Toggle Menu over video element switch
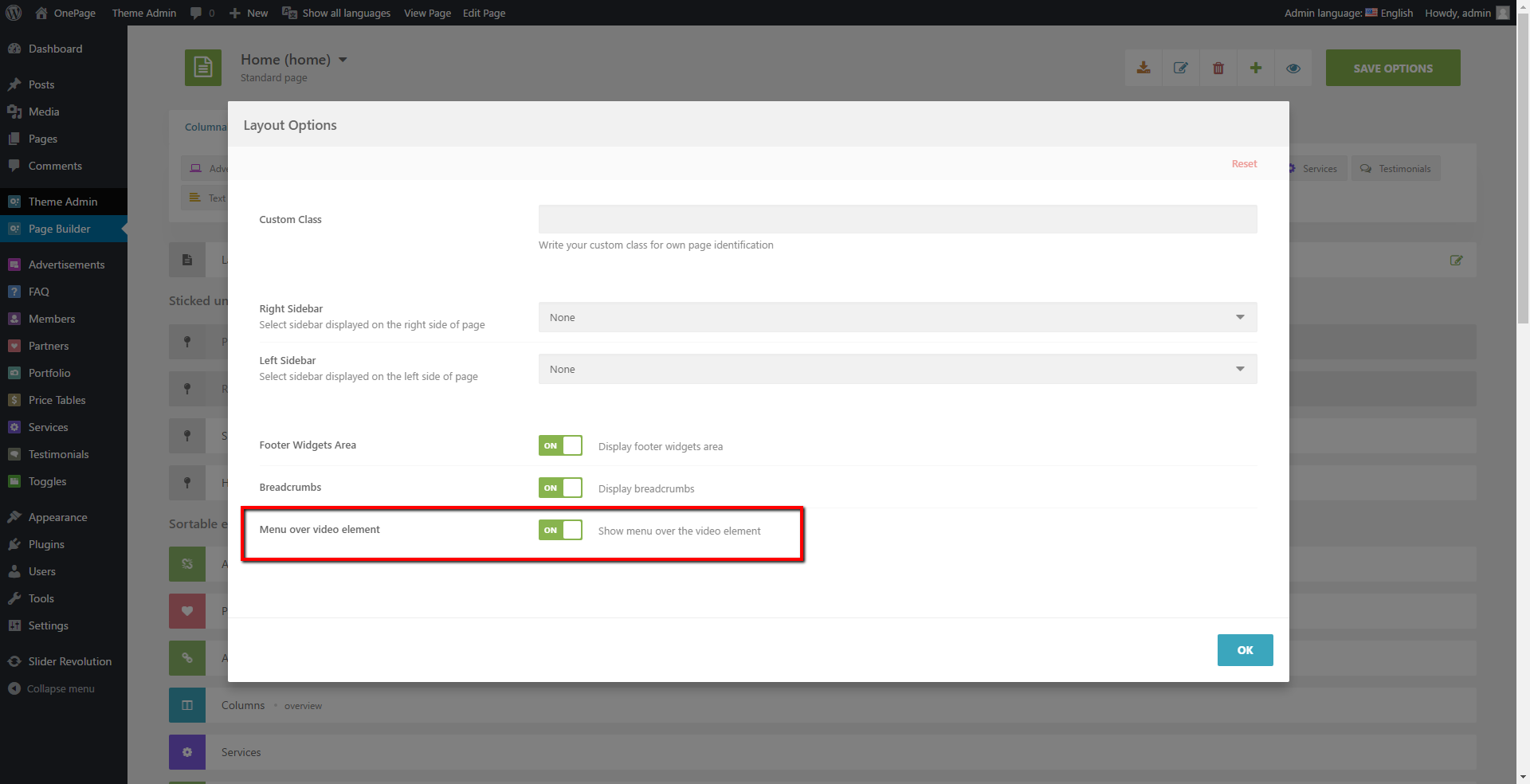1530x784 pixels. 560,530
